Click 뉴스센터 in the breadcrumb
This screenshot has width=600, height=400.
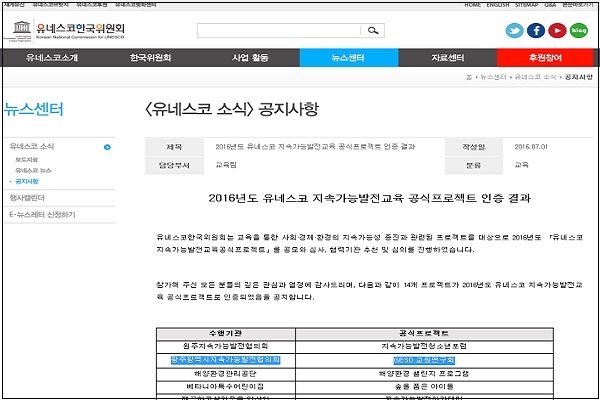coord(493,77)
